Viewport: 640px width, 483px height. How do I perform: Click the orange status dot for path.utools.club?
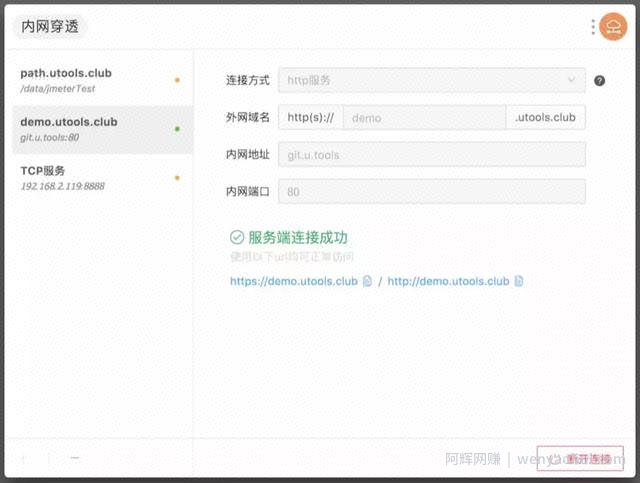(x=177, y=80)
